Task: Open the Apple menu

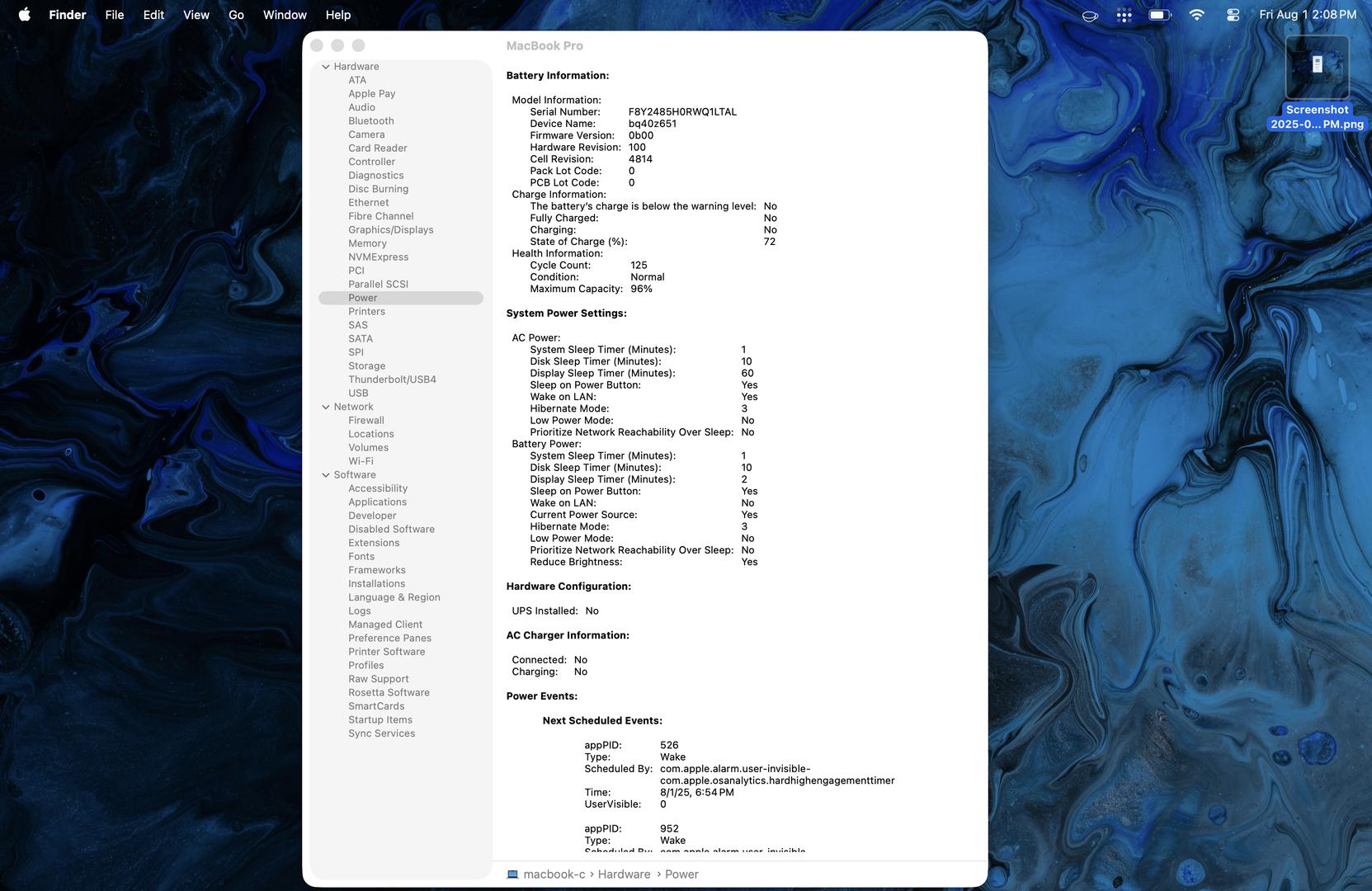Action: point(25,15)
